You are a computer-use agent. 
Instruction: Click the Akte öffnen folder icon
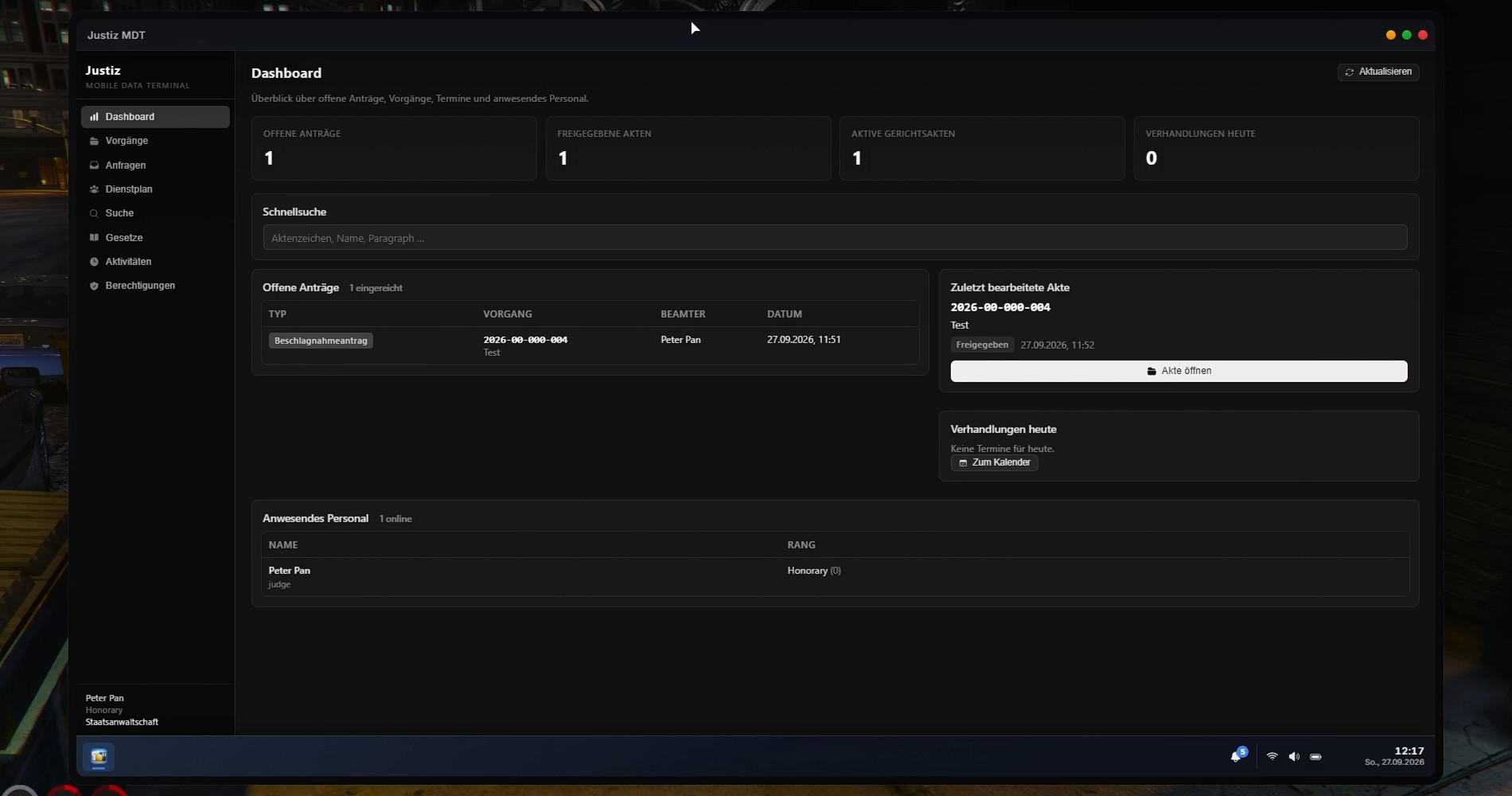(x=1152, y=371)
